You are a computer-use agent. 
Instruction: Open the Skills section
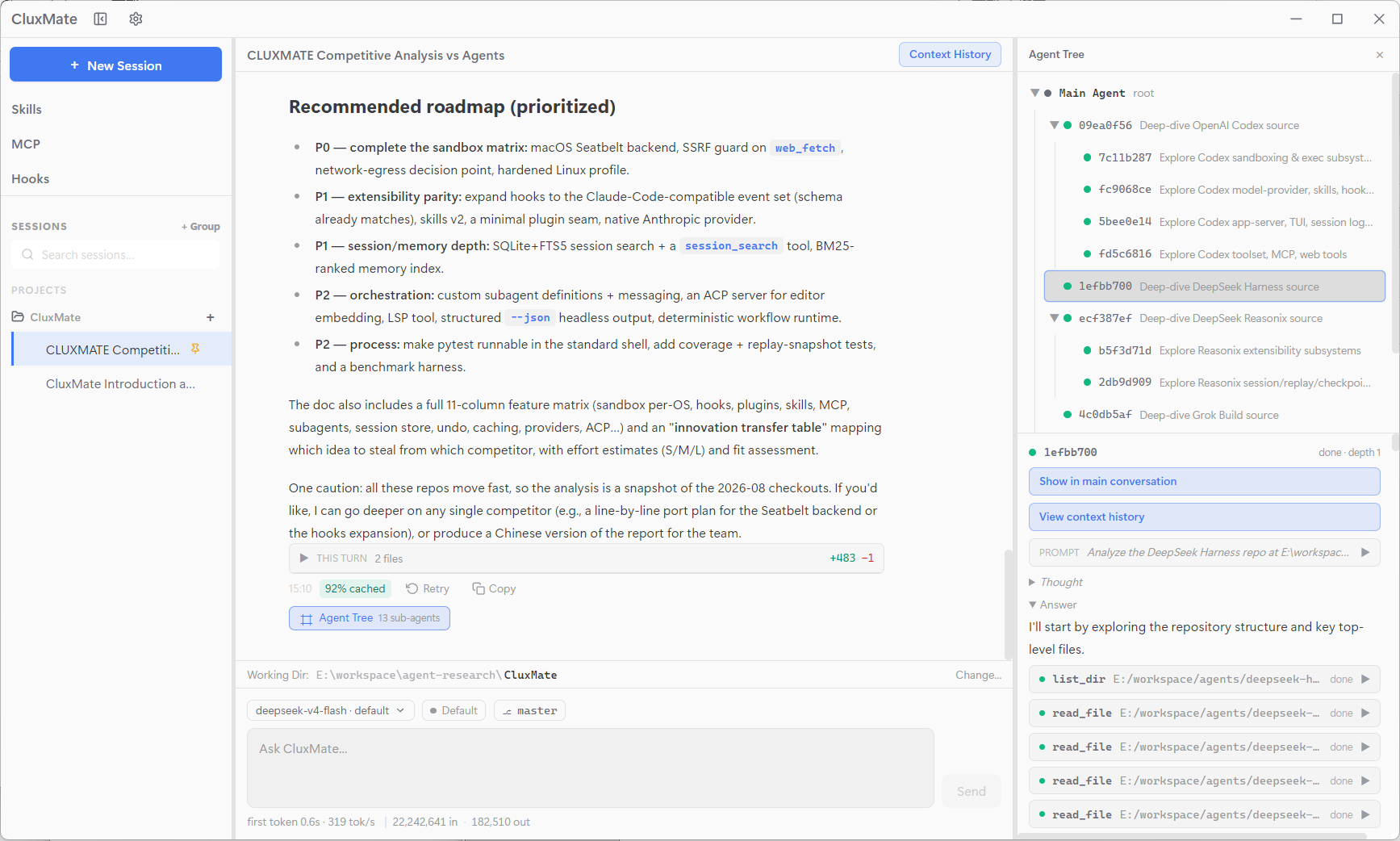click(x=27, y=109)
